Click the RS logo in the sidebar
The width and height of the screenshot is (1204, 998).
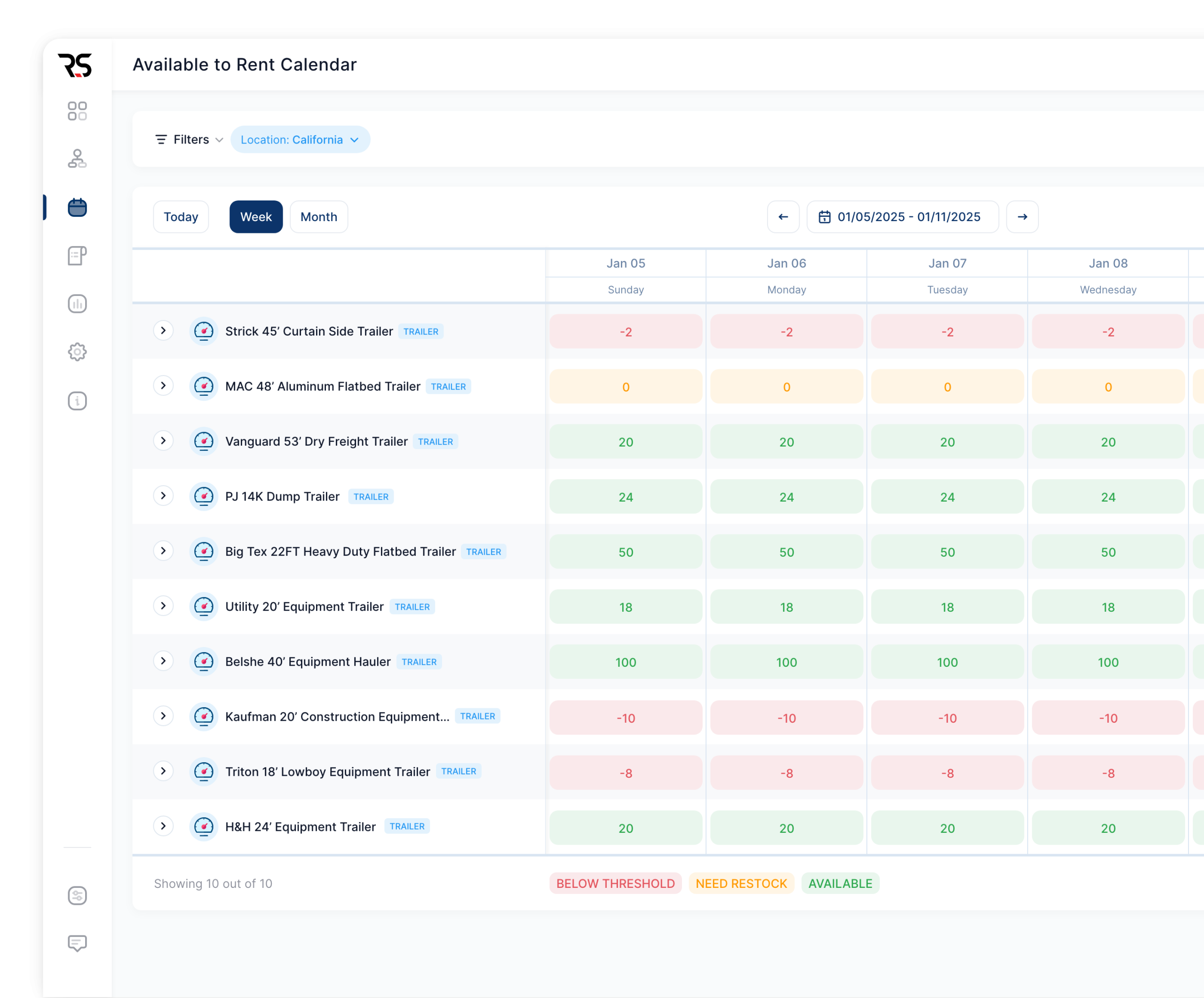pos(75,65)
